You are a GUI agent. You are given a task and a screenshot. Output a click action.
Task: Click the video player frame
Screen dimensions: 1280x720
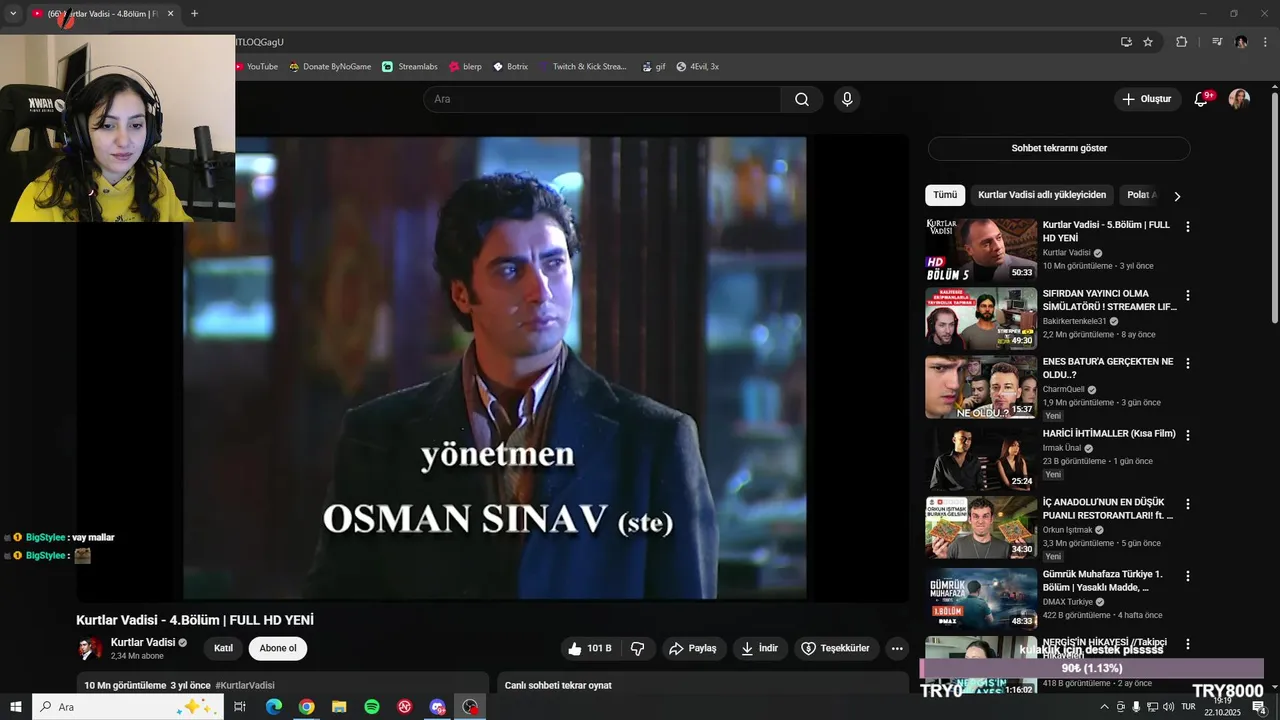(x=494, y=368)
